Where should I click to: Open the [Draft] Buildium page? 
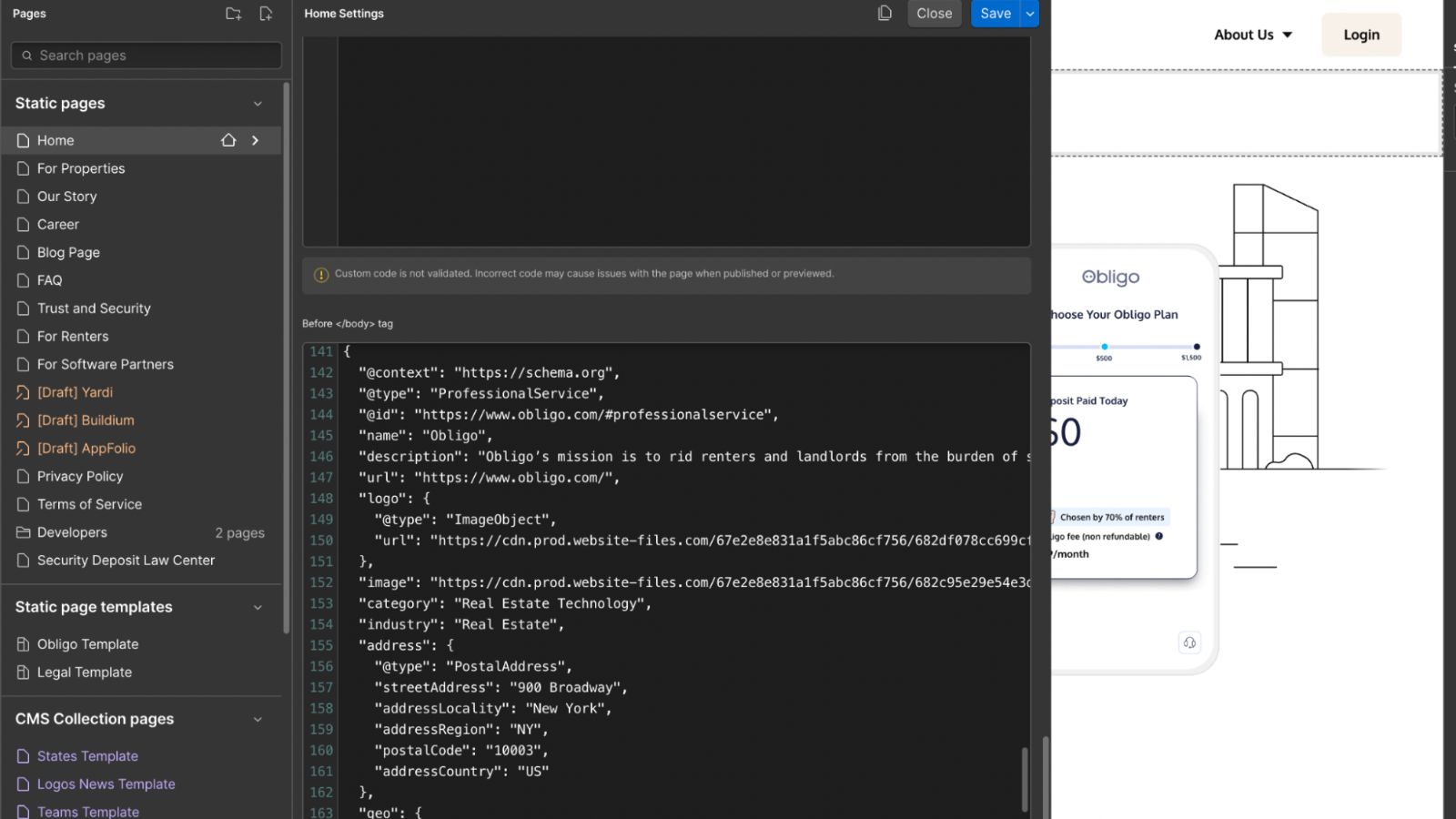(141, 420)
